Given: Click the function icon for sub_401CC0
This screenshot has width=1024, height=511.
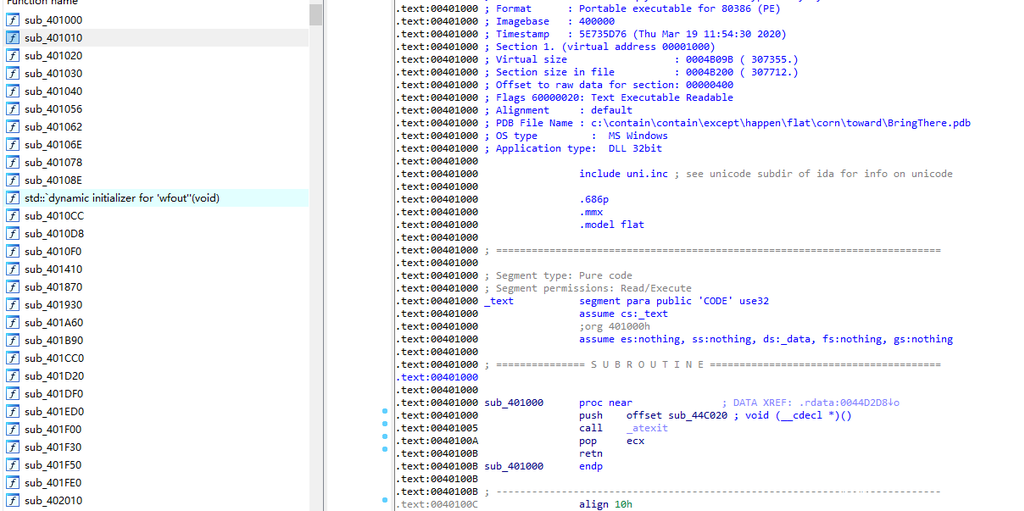Looking at the screenshot, I should [x=13, y=358].
